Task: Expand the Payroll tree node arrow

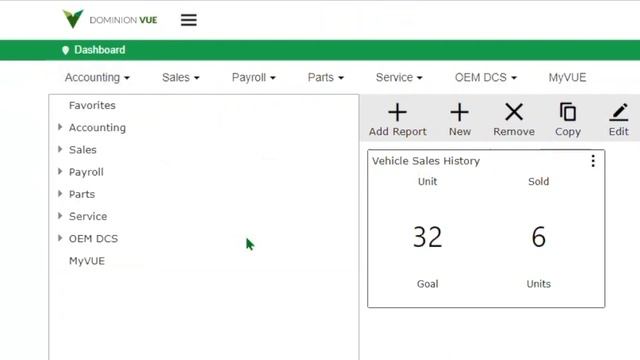Action: (x=60, y=171)
